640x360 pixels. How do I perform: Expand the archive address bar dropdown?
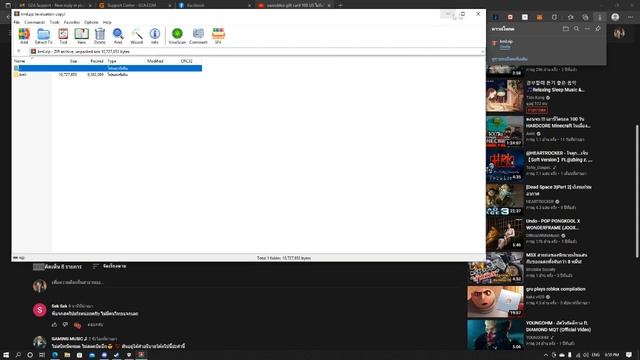[482, 52]
